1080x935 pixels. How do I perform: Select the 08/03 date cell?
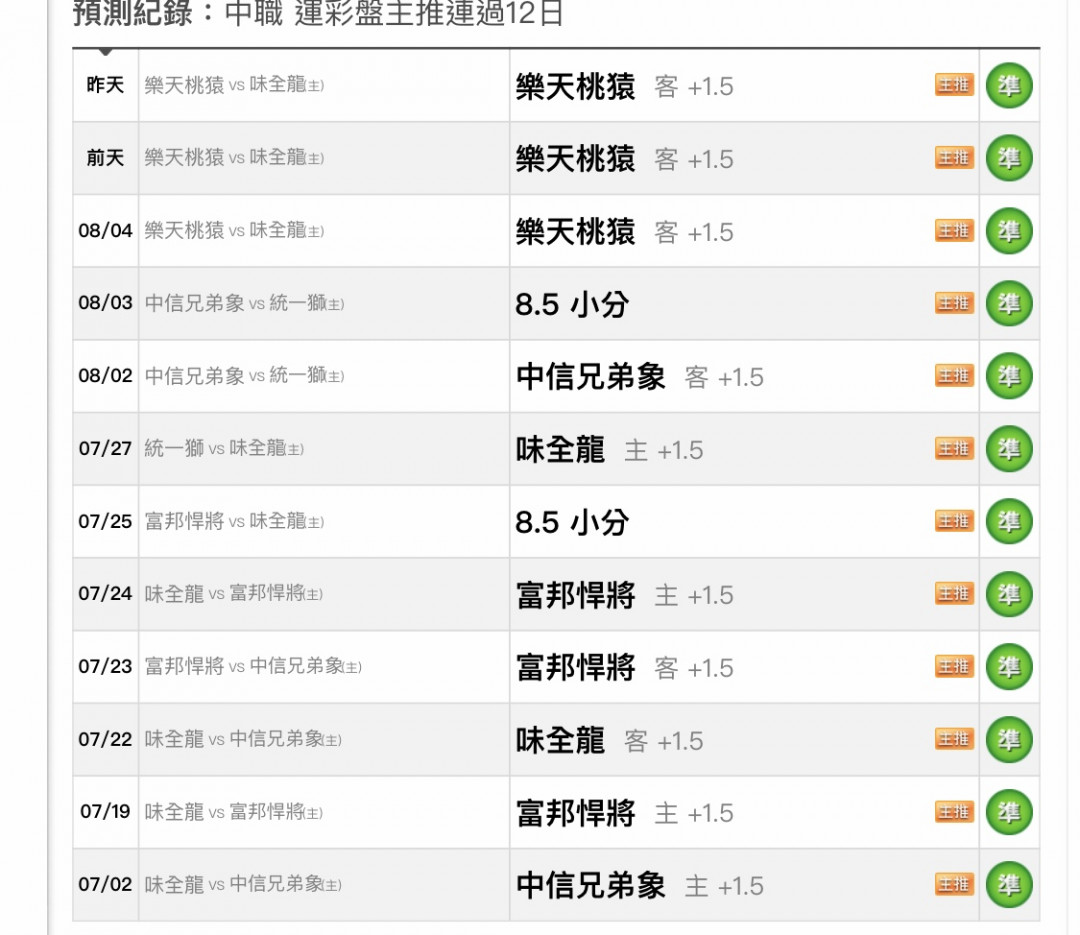pos(105,304)
